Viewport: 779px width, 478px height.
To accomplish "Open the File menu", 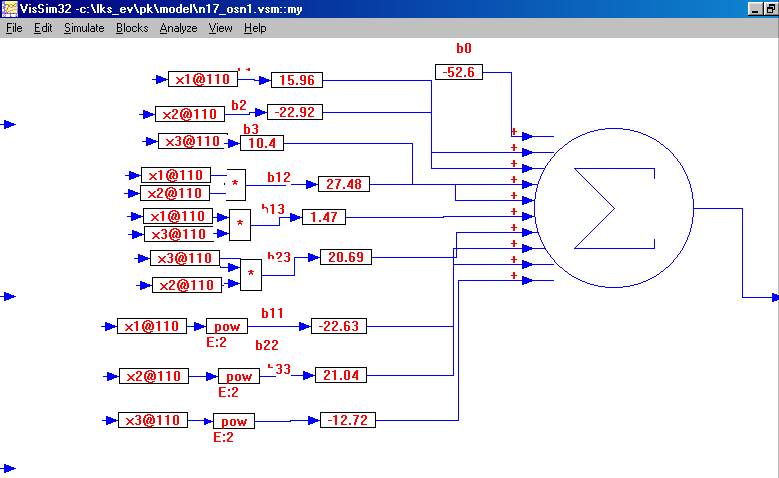I will [14, 28].
